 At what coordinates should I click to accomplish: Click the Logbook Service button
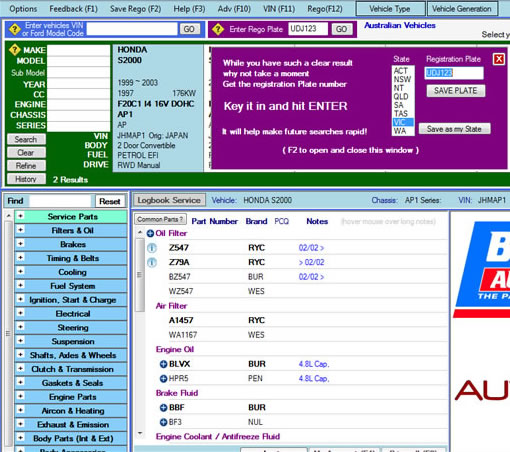169,200
